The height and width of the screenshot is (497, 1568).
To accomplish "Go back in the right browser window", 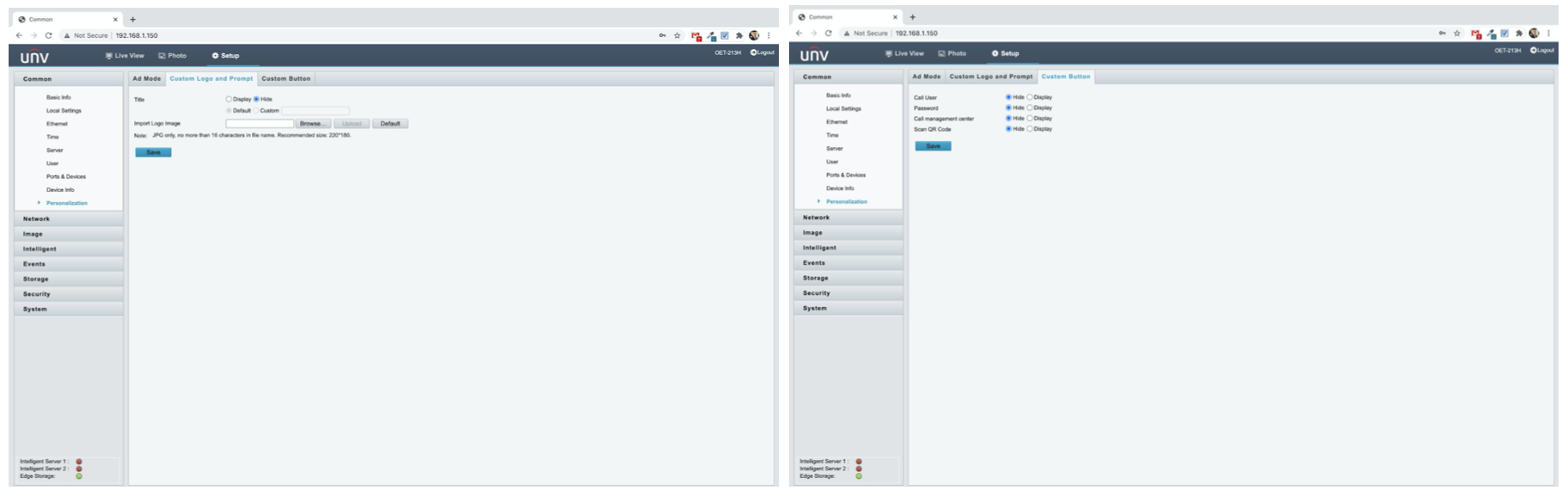I will coord(799,33).
